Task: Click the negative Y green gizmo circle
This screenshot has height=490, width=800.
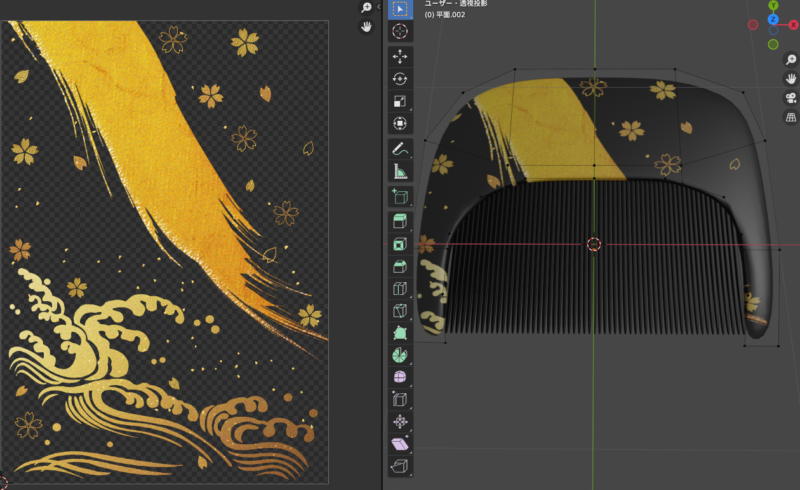Action: point(773,44)
